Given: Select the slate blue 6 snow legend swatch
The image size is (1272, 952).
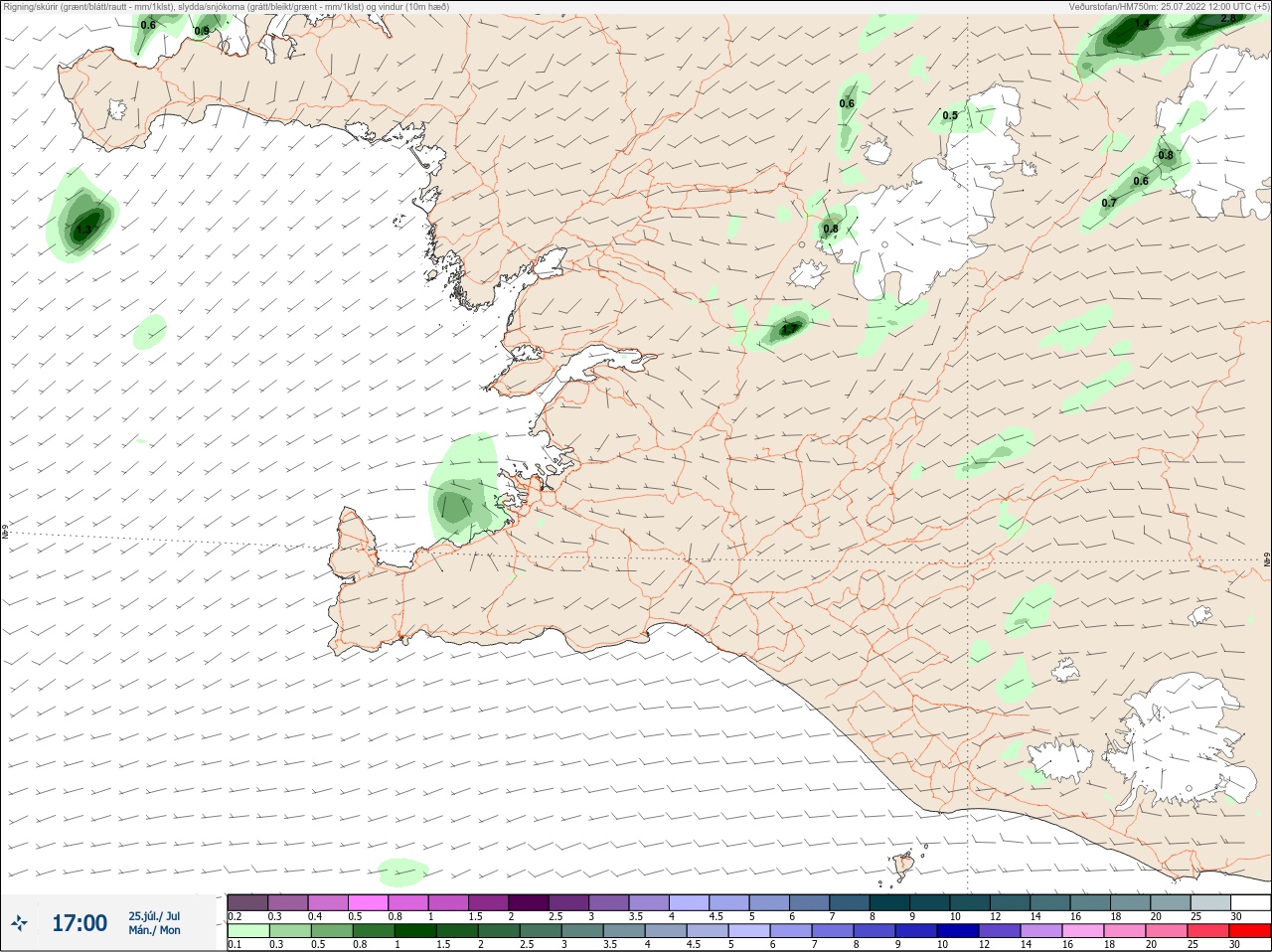Looking at the screenshot, I should click(809, 903).
